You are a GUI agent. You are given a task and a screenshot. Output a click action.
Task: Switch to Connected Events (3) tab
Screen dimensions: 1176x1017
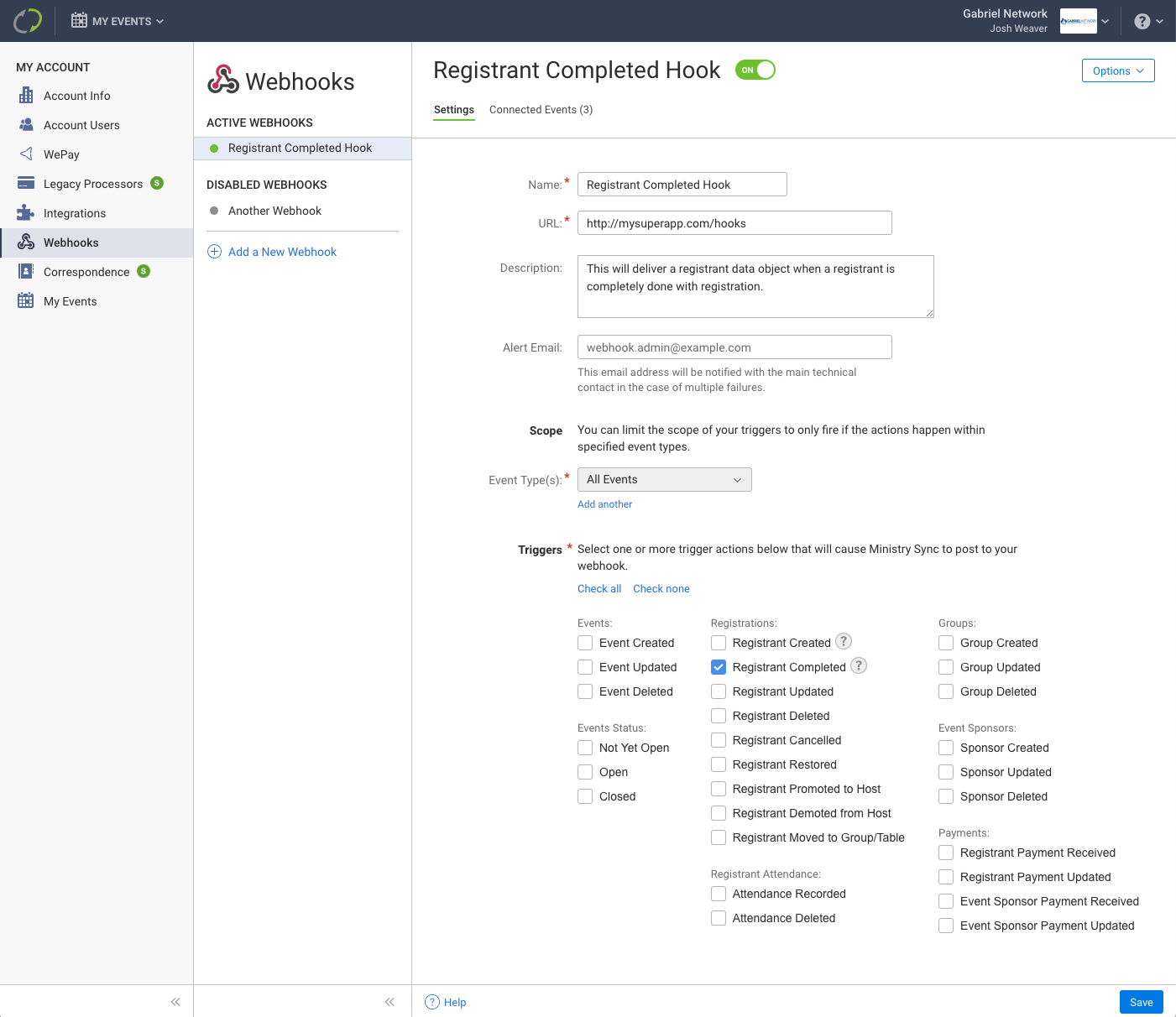(x=541, y=110)
